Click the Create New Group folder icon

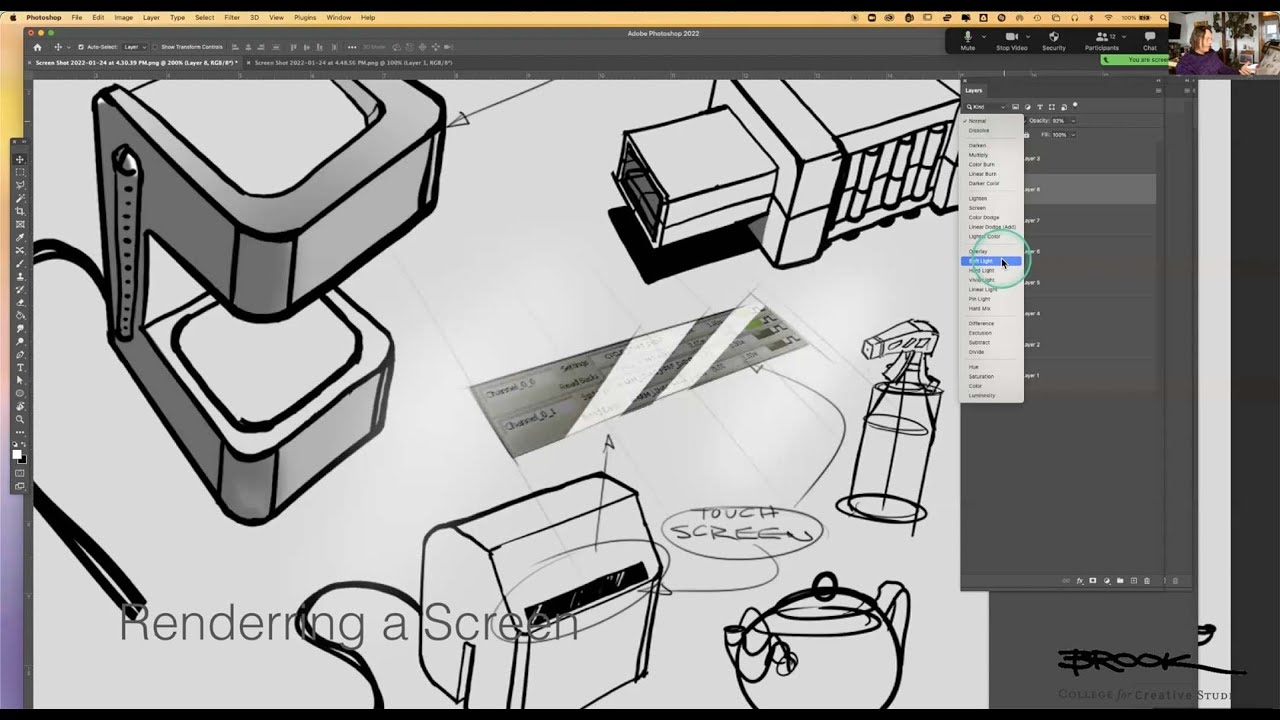click(x=1120, y=580)
